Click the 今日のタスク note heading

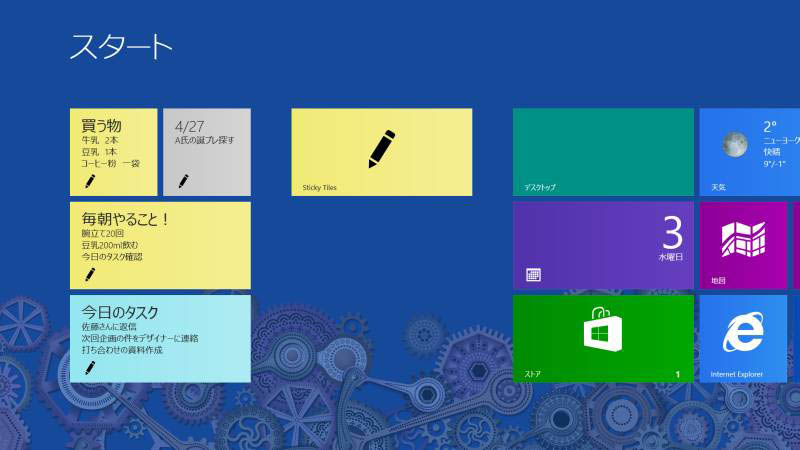(120, 312)
